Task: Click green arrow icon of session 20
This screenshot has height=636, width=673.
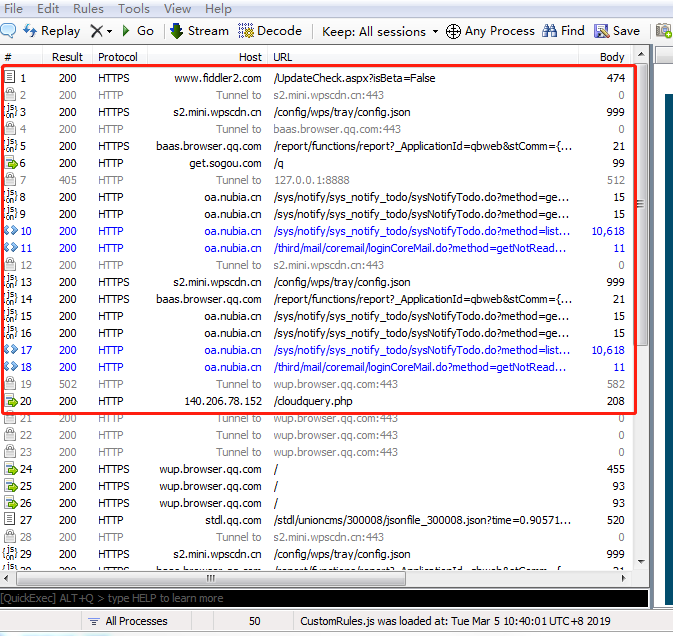Action: tap(11, 400)
